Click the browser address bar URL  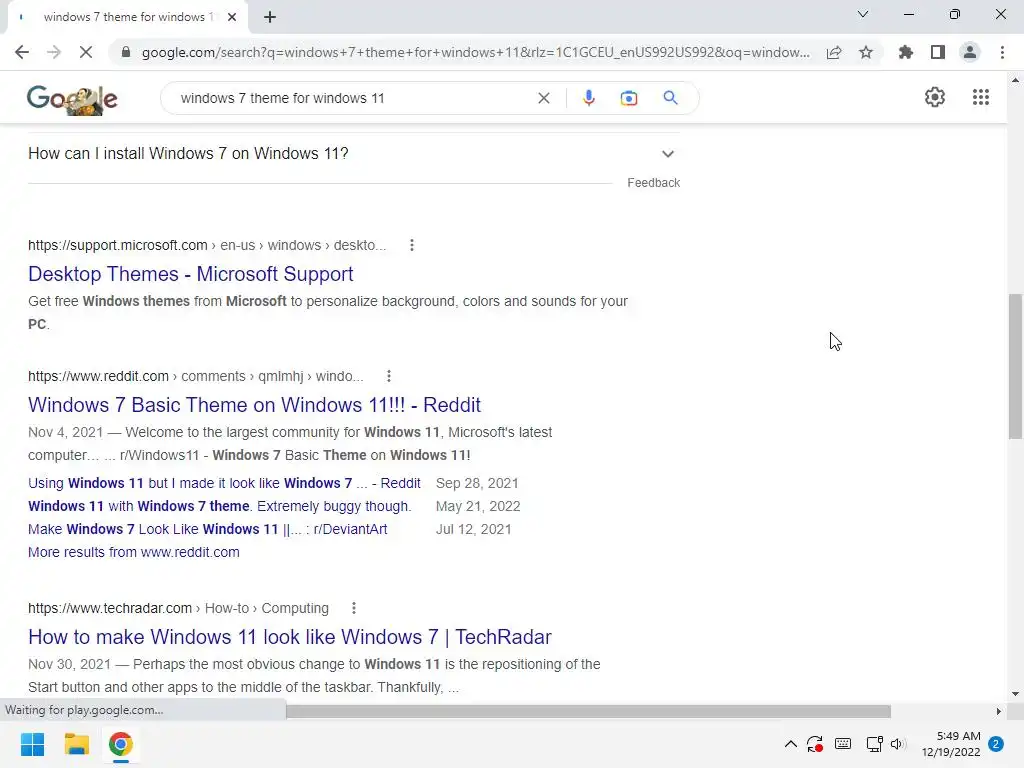(475, 52)
